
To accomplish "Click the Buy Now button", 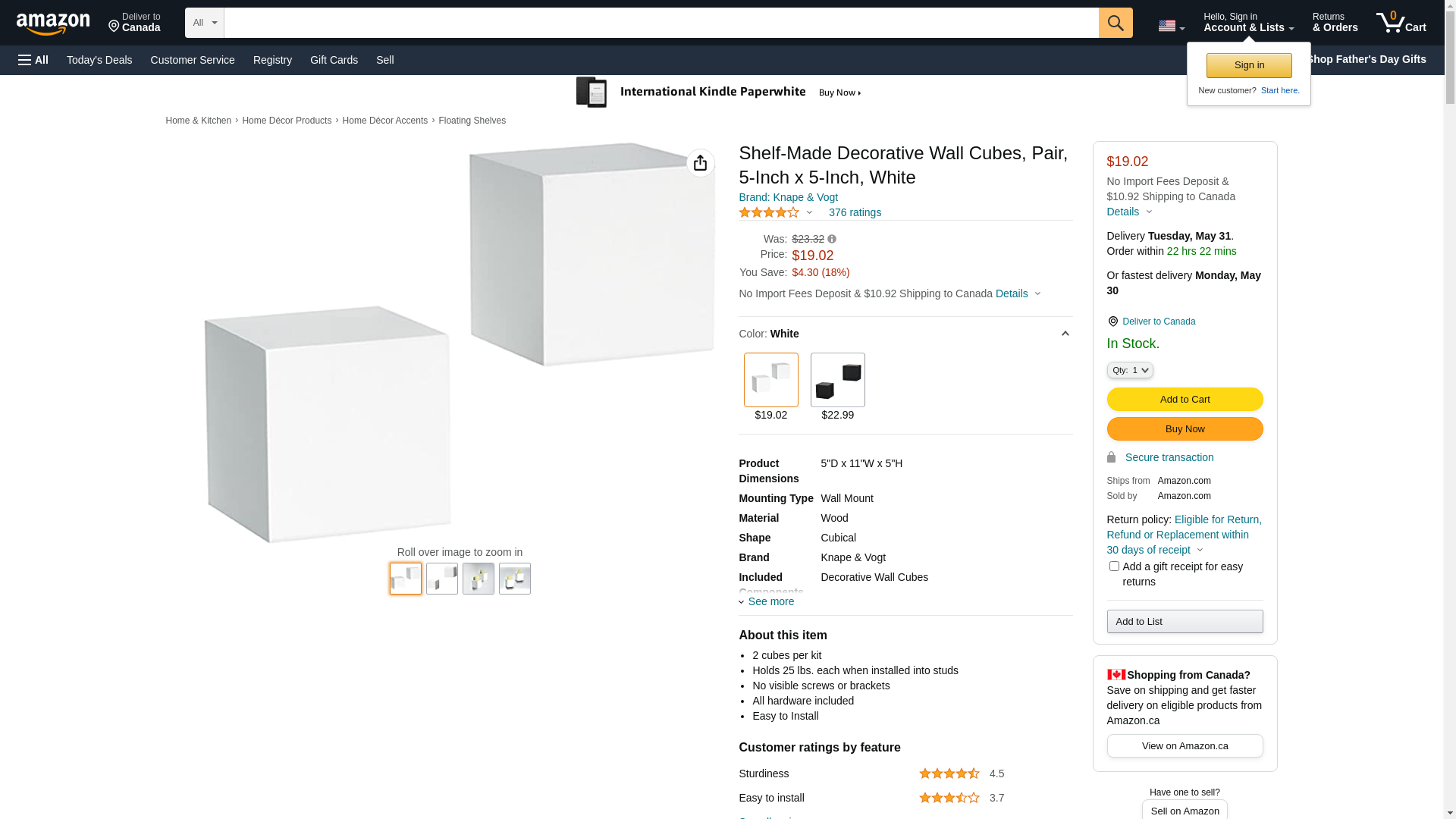I will point(1185,429).
